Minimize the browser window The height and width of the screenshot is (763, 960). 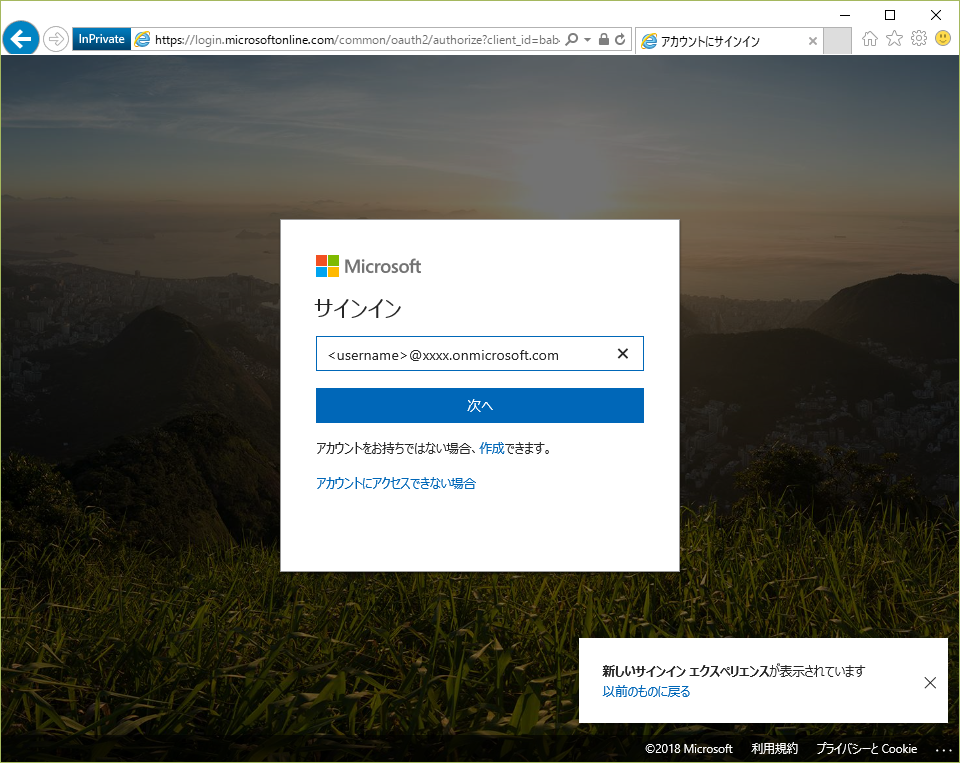click(845, 15)
